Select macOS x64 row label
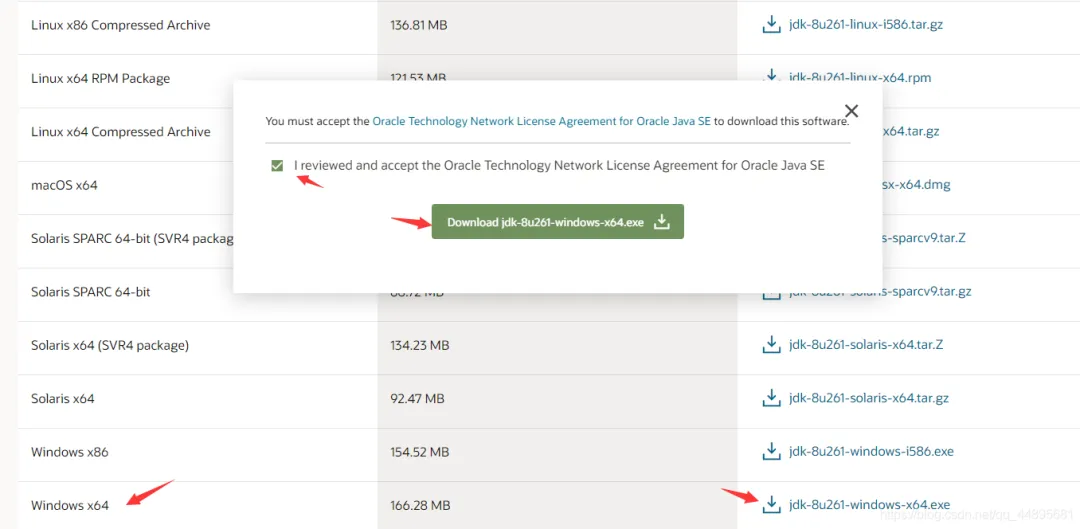Viewport: 1080px width, 529px height. tap(64, 185)
